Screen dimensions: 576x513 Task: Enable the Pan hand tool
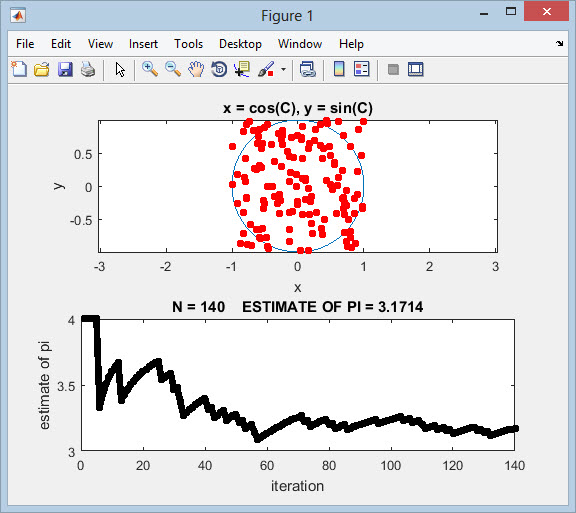coord(196,69)
